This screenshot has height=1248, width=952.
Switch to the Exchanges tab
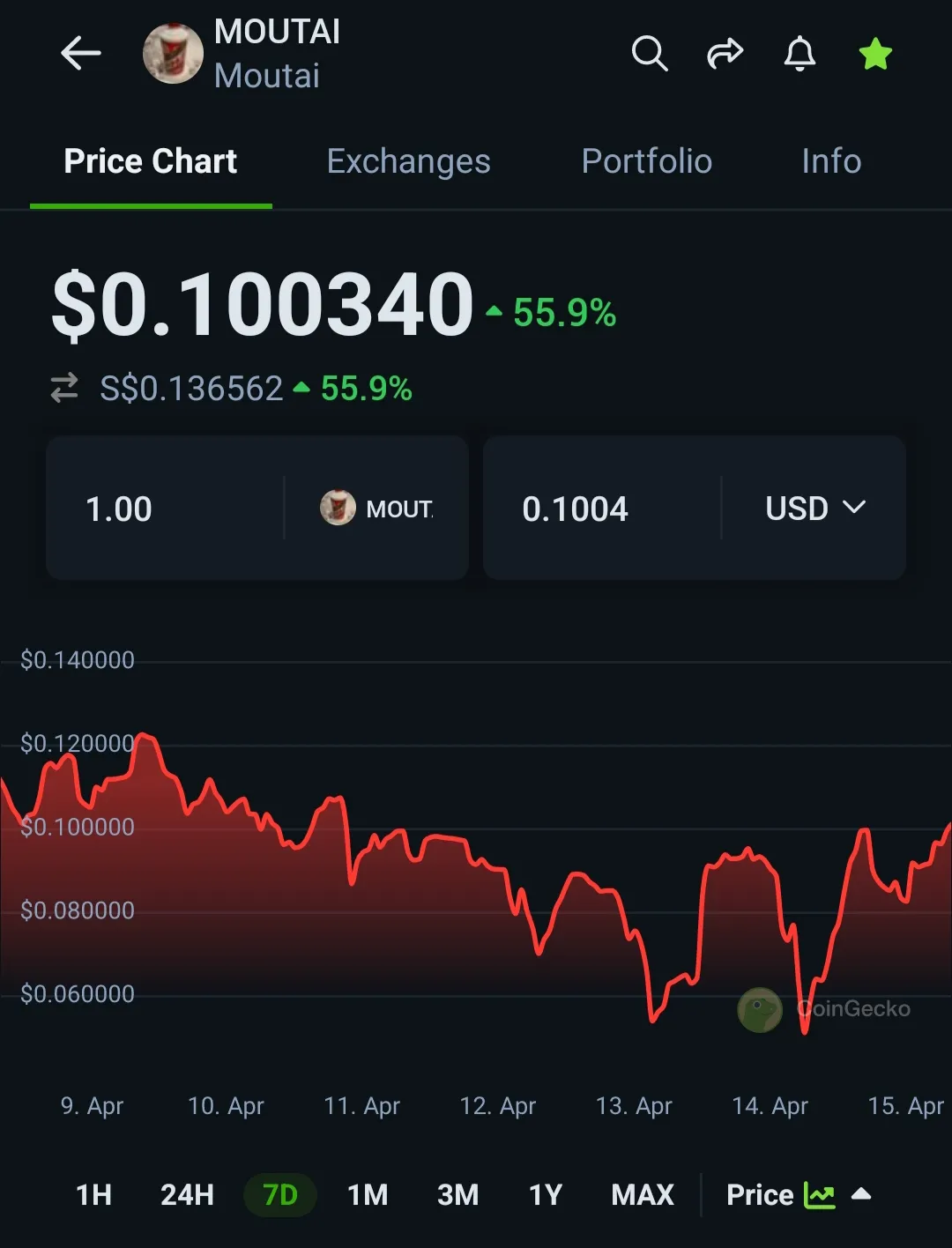point(408,161)
